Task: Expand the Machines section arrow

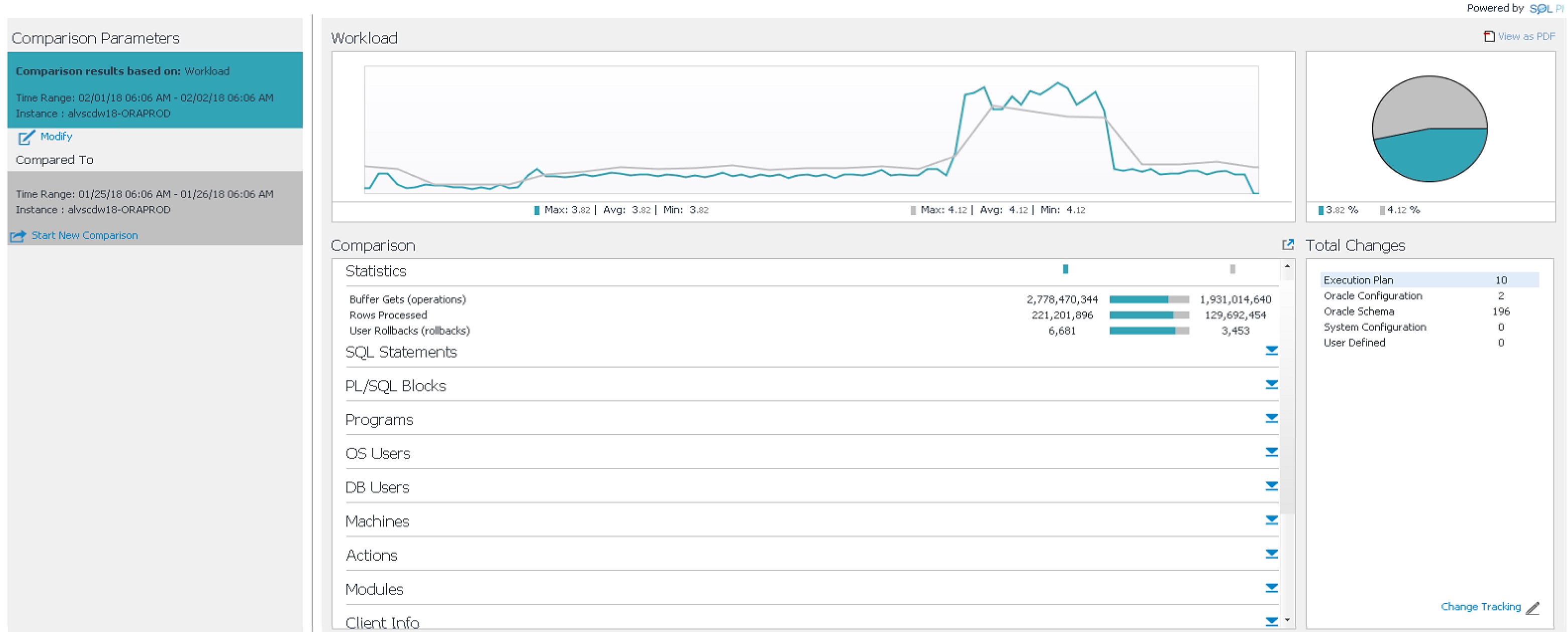Action: coord(1271,520)
